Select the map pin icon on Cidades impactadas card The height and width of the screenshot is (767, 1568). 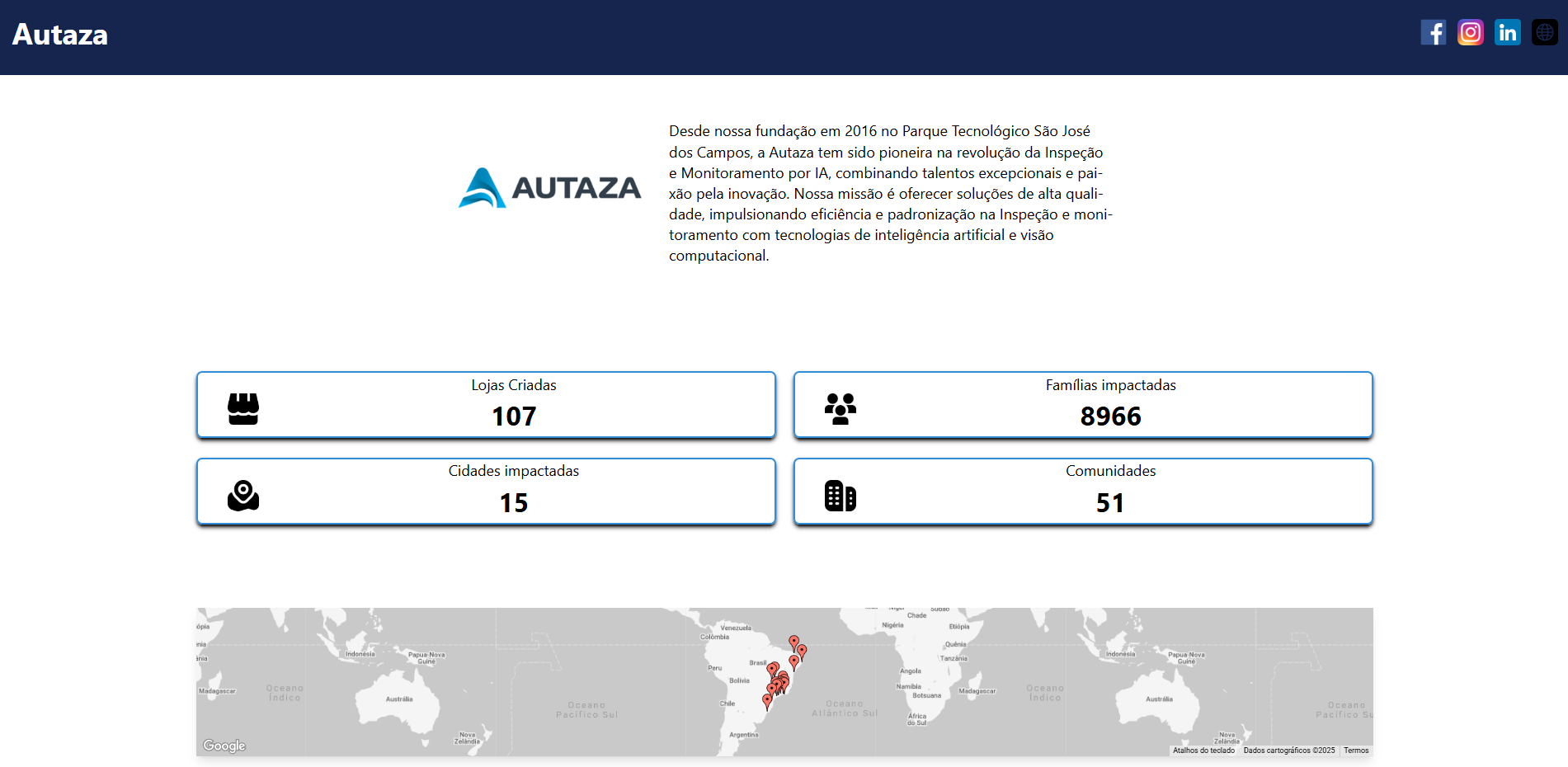click(x=242, y=494)
